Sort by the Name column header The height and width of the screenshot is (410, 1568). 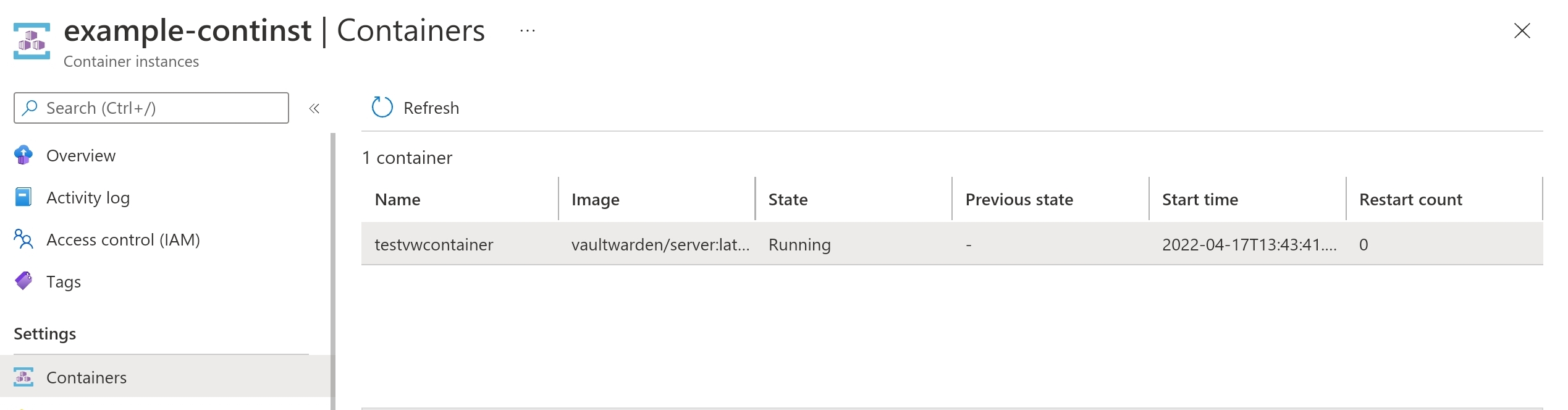click(398, 200)
